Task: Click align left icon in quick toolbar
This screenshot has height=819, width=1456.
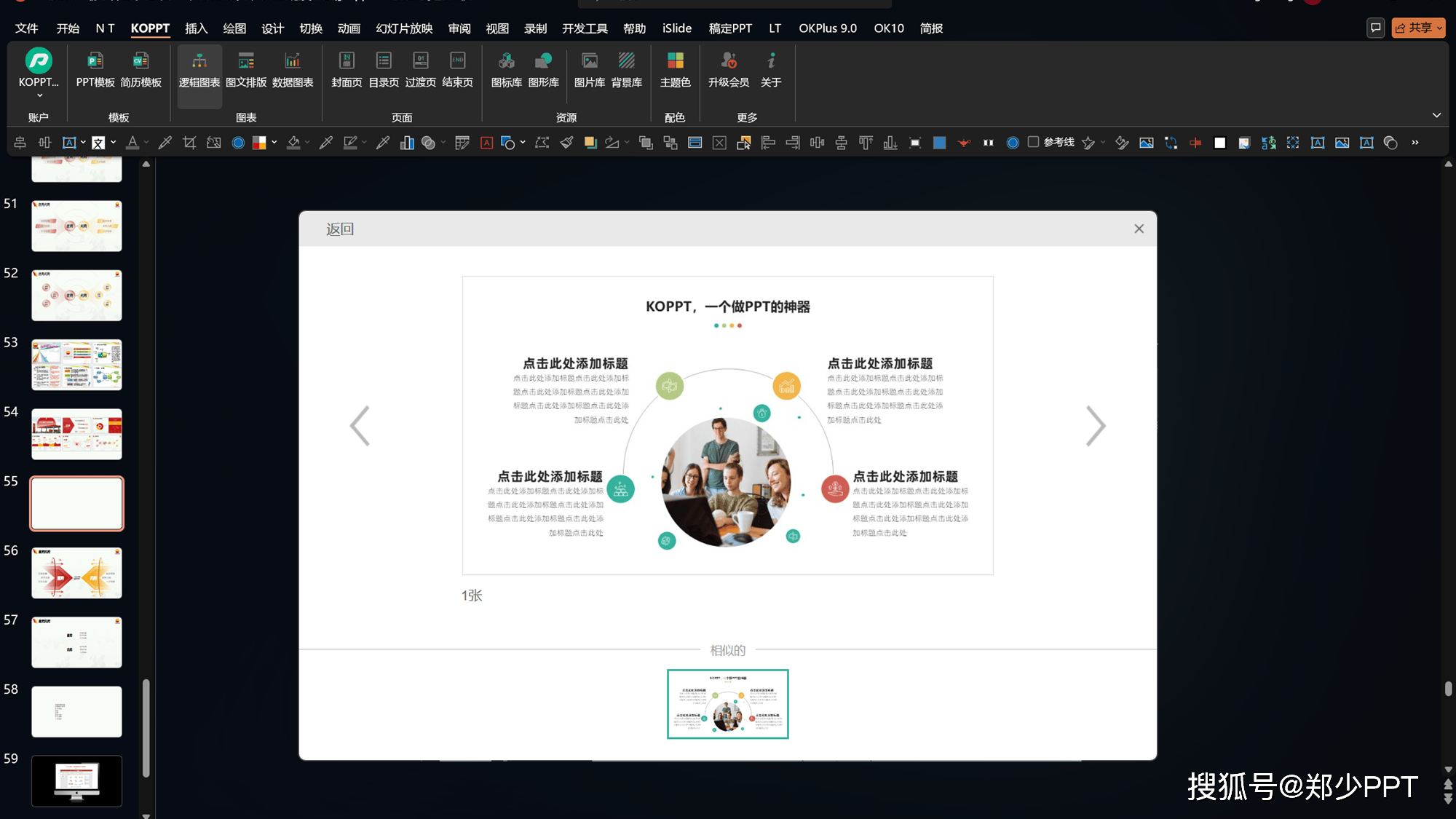Action: click(768, 143)
